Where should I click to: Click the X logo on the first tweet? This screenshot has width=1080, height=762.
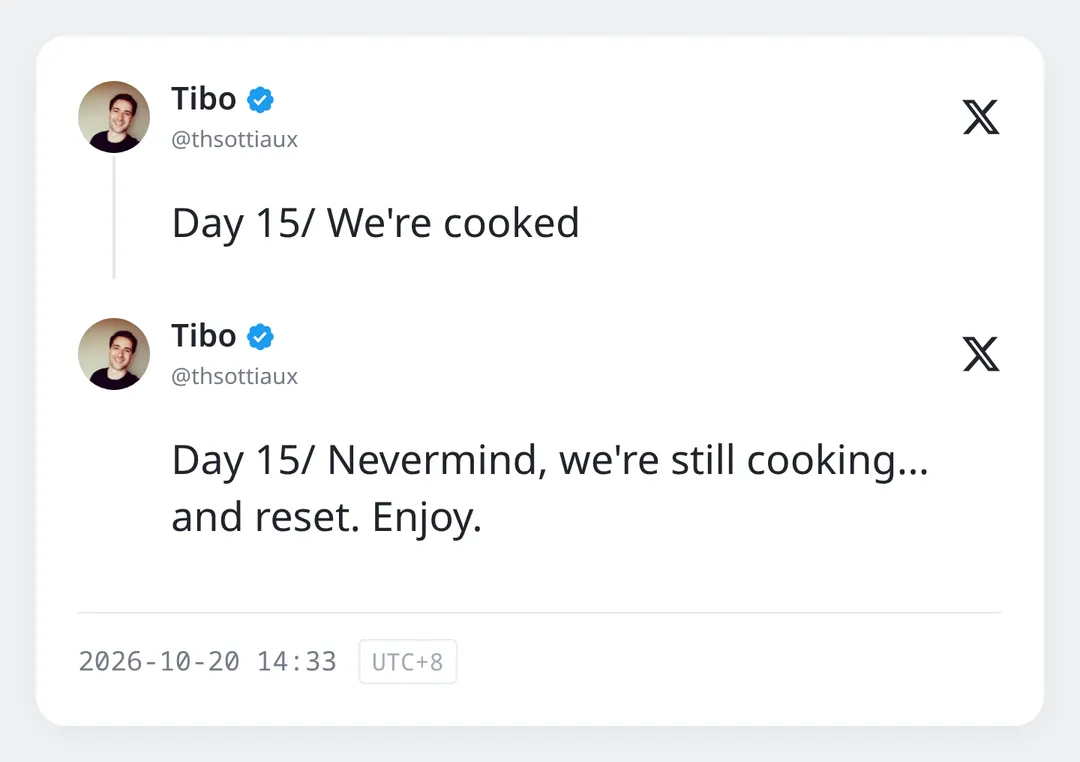pos(981,116)
